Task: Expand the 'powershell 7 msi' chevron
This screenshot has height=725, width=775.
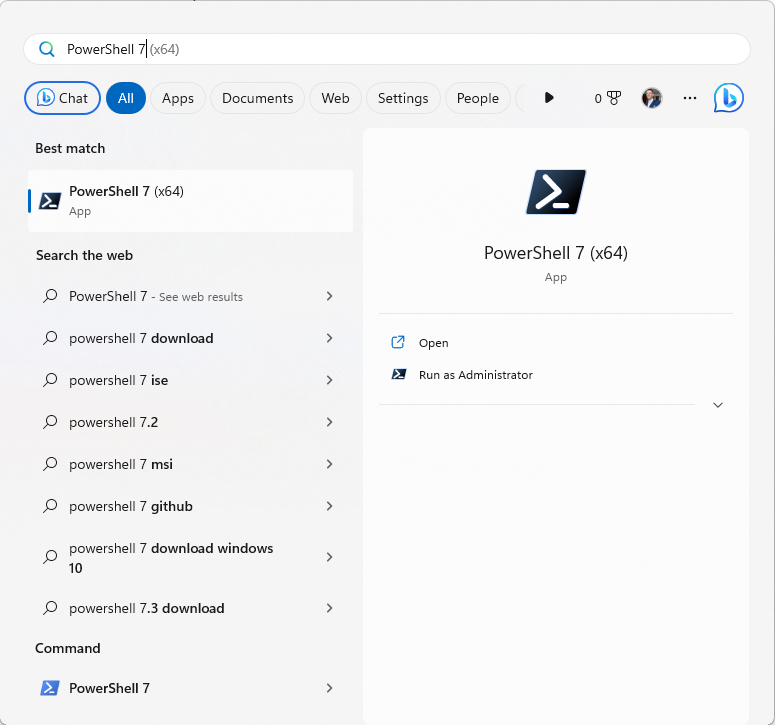Action: tap(329, 464)
